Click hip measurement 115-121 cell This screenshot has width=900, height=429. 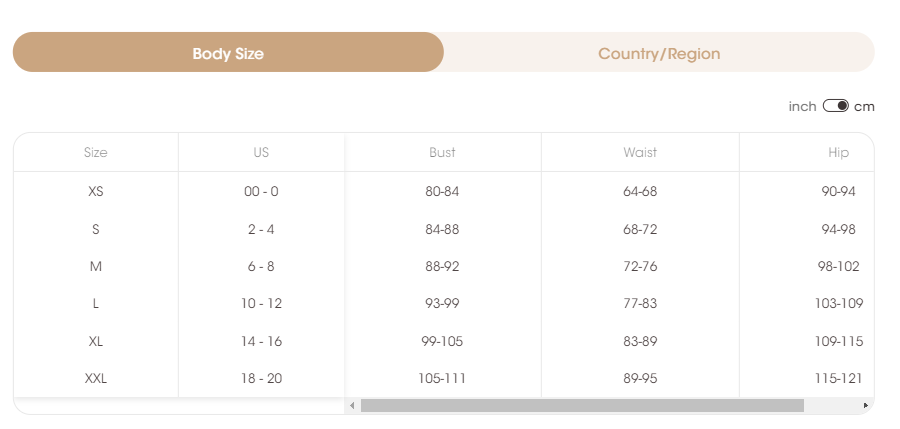838,378
